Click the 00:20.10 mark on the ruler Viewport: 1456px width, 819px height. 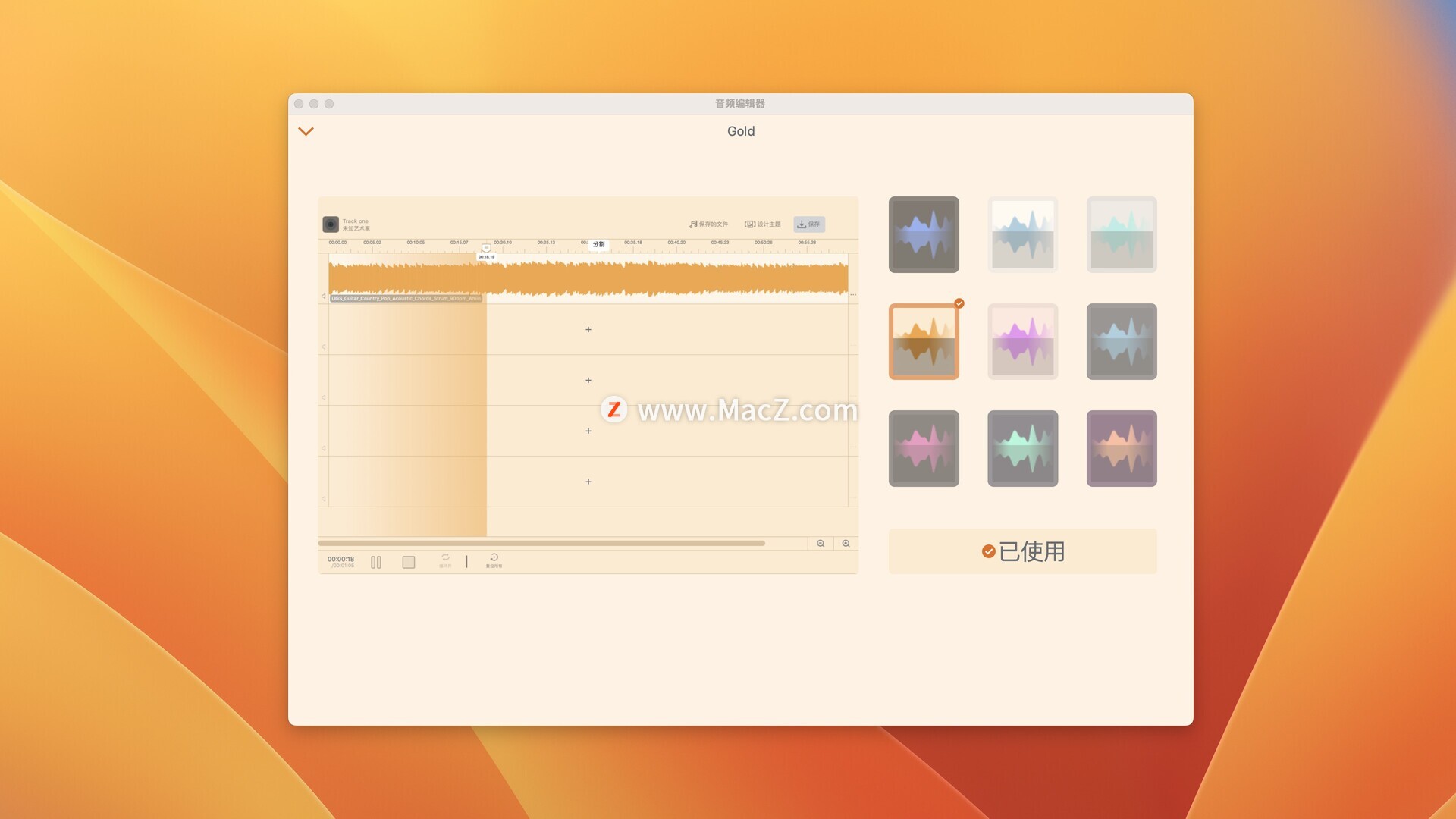[x=503, y=243]
